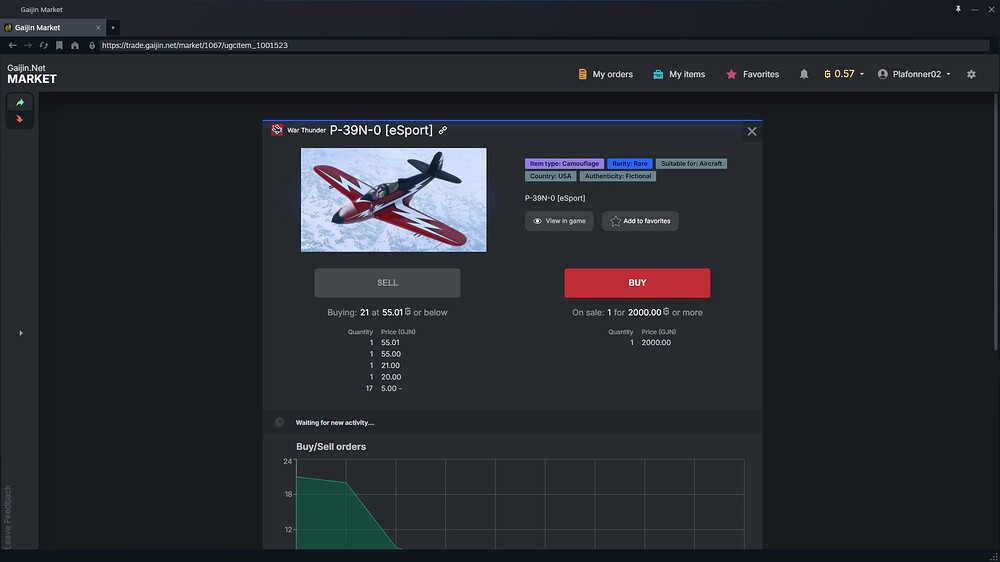The image size is (1000, 562).
Task: Click the clock activity icon
Action: (x=279, y=422)
